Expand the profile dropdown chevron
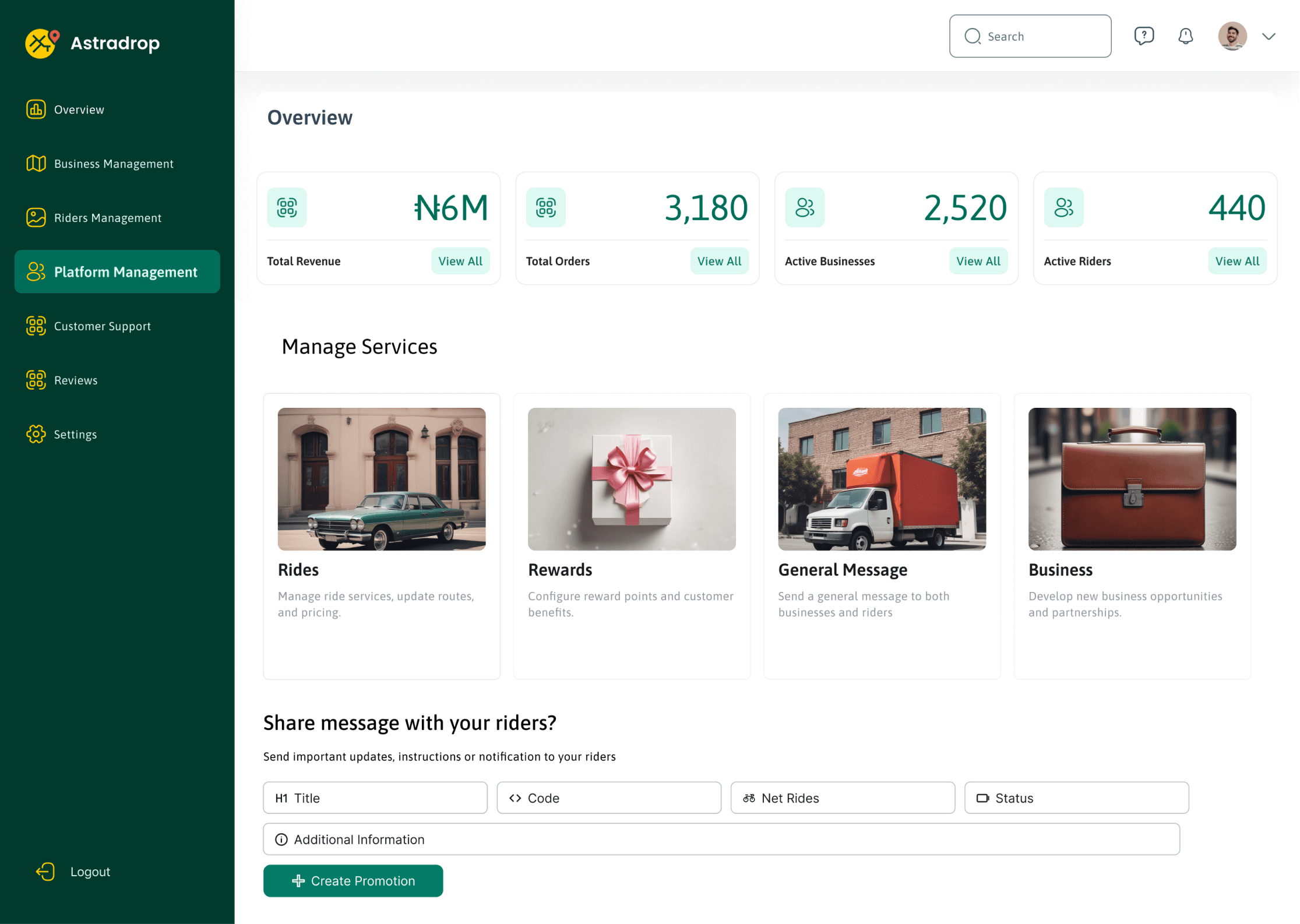This screenshot has height=924, width=1300. (x=1269, y=36)
